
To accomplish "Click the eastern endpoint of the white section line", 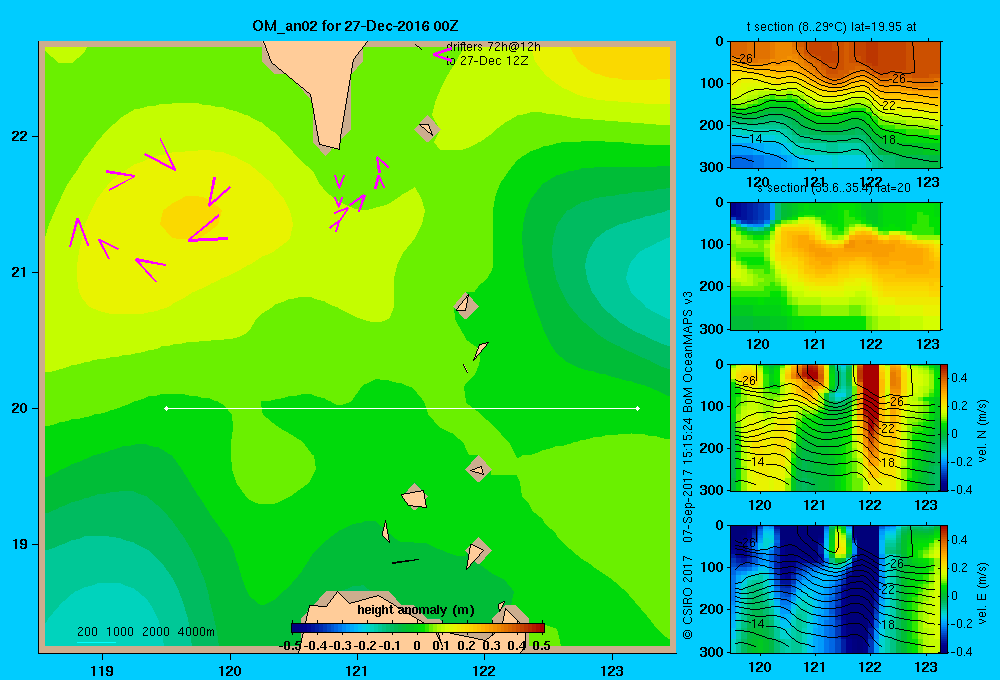I will (638, 408).
